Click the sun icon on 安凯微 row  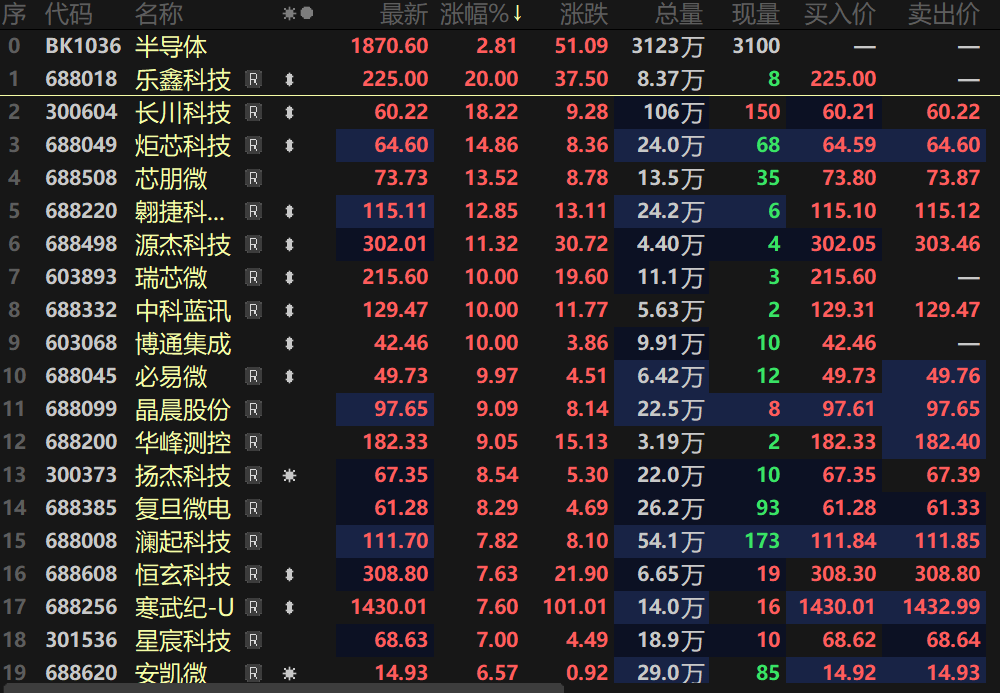[x=290, y=673]
